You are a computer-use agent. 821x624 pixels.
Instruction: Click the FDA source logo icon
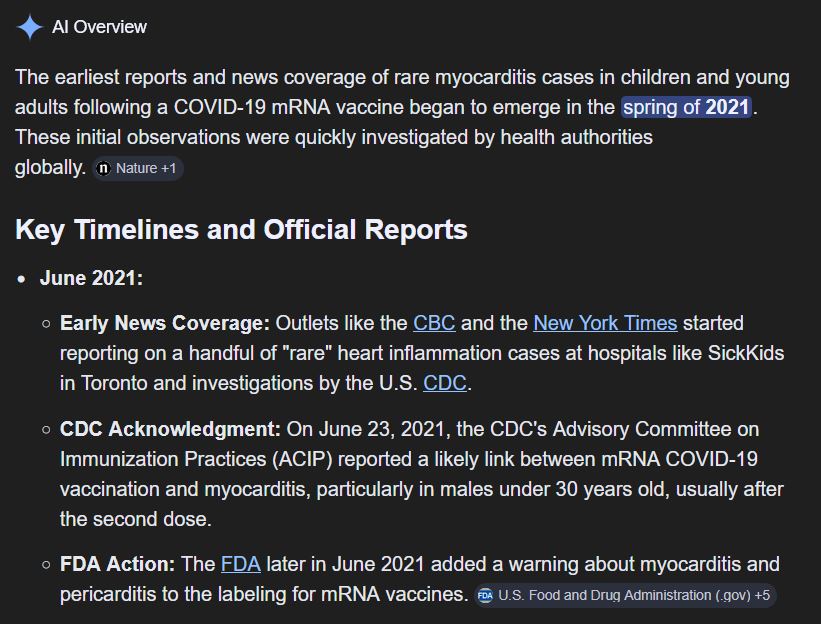pos(485,595)
